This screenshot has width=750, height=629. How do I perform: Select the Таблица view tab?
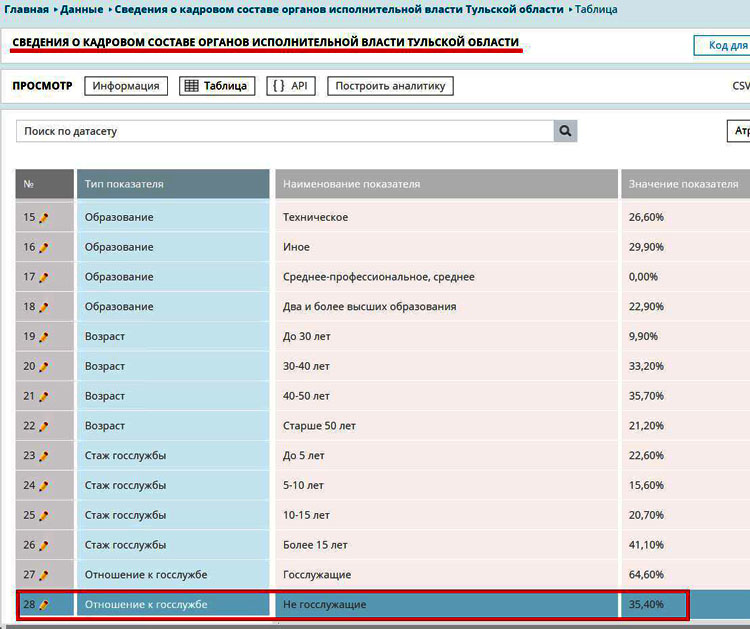(217, 86)
